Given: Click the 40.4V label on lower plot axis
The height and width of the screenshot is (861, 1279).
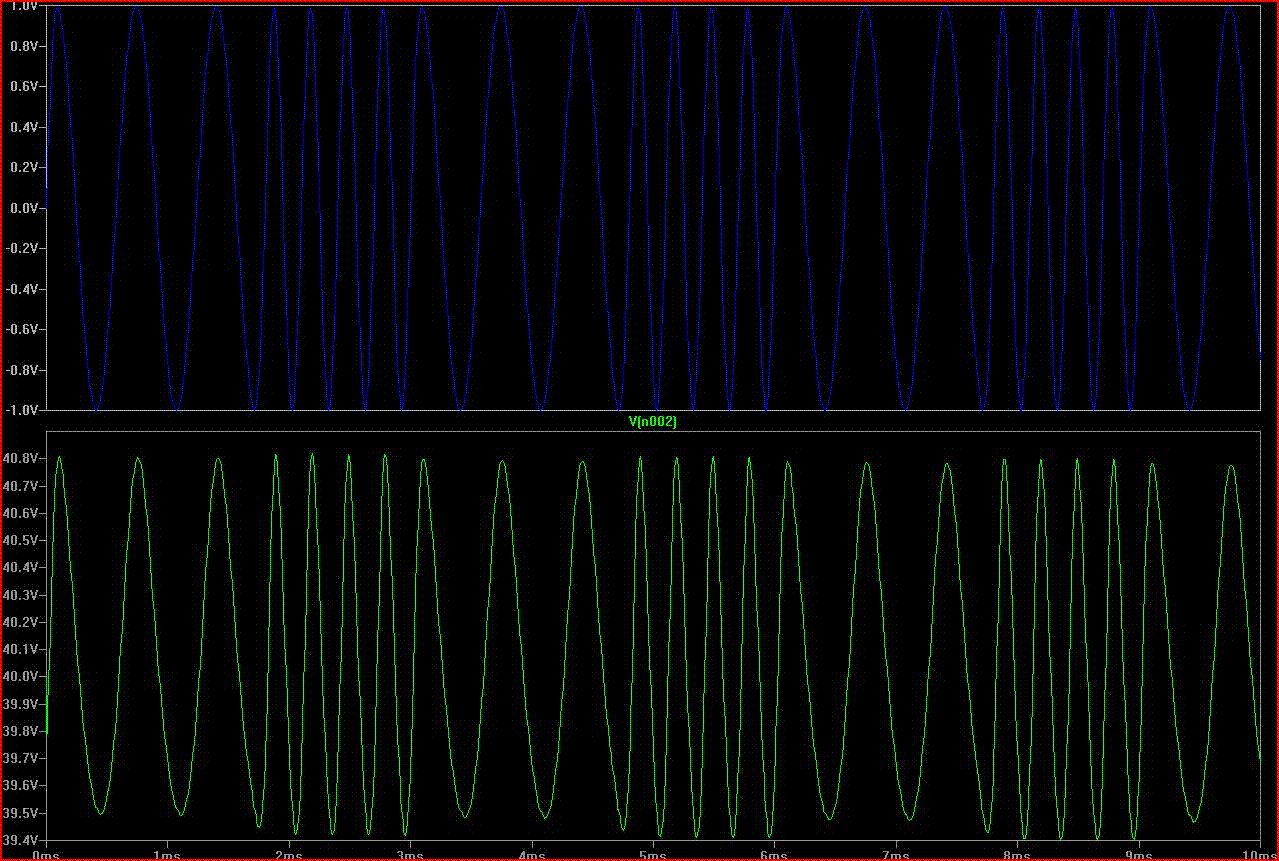Looking at the screenshot, I should [x=21, y=567].
